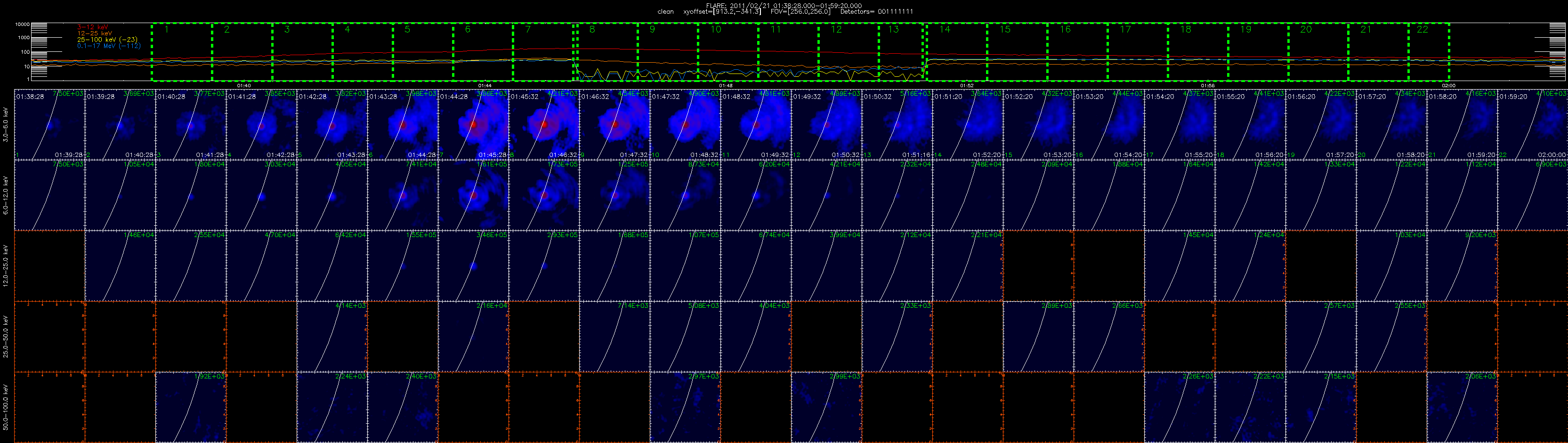Viewport: 1568px width, 443px height.
Task: Open the 3.0-6.0 keV image starting 01:47:32
Action: (685, 124)
